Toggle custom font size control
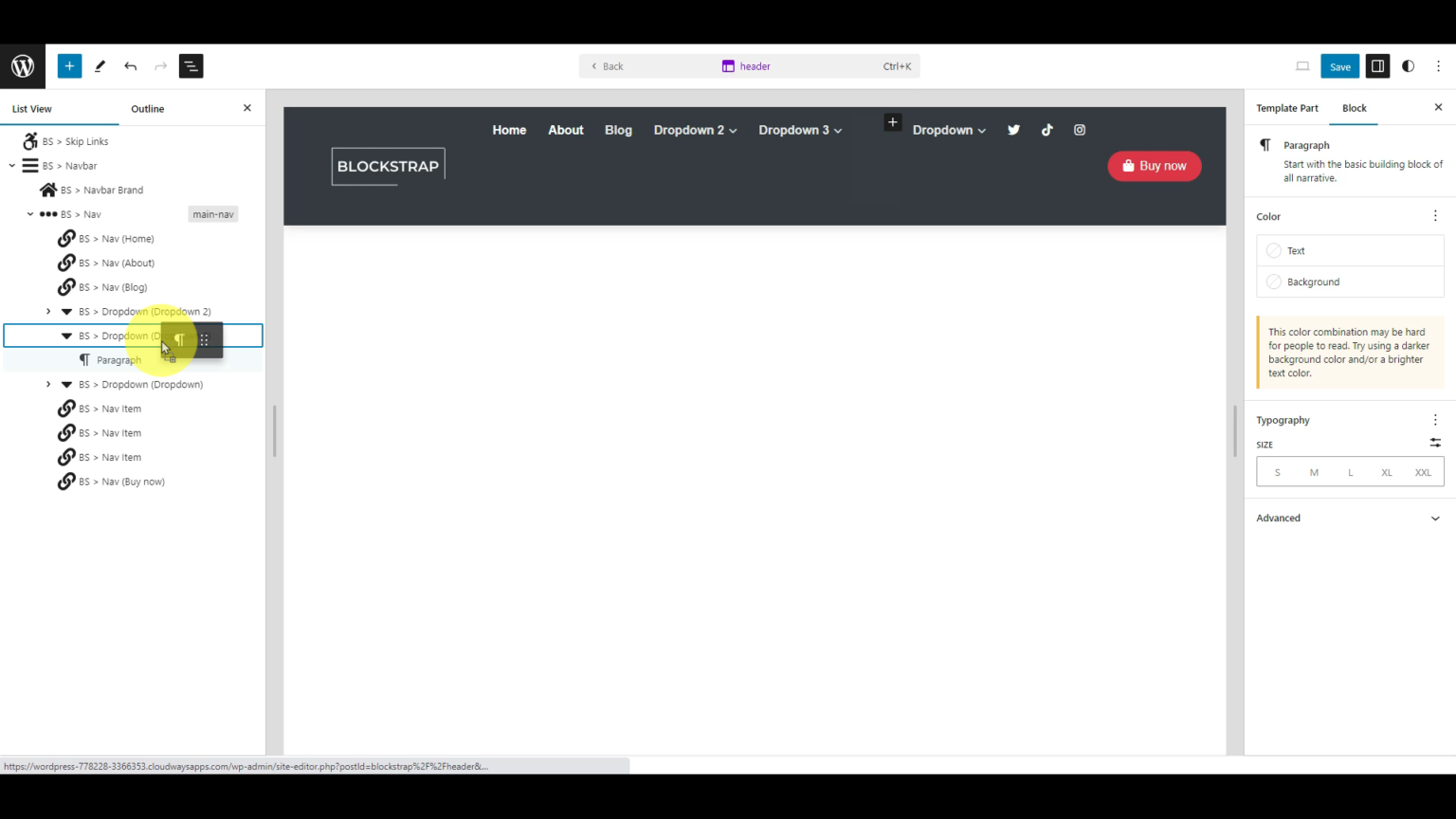 (x=1435, y=443)
